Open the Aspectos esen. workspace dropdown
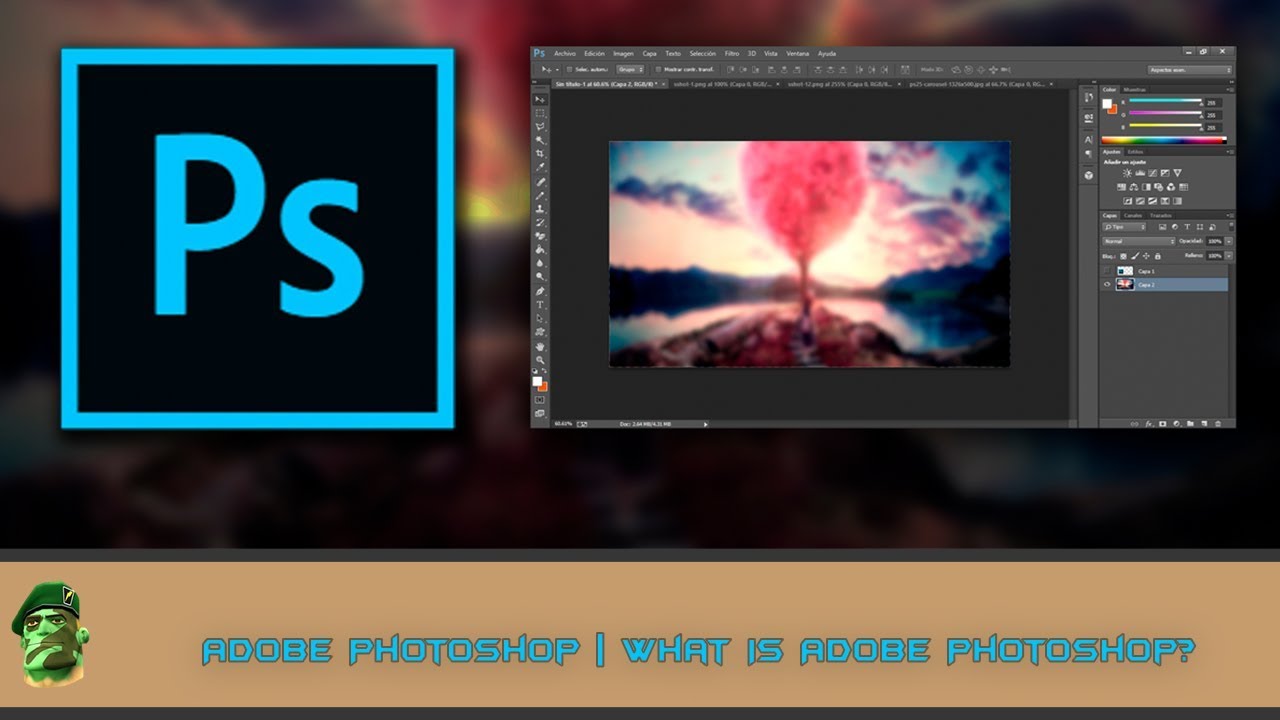Screen dimensions: 1280x720 click(x=1190, y=70)
